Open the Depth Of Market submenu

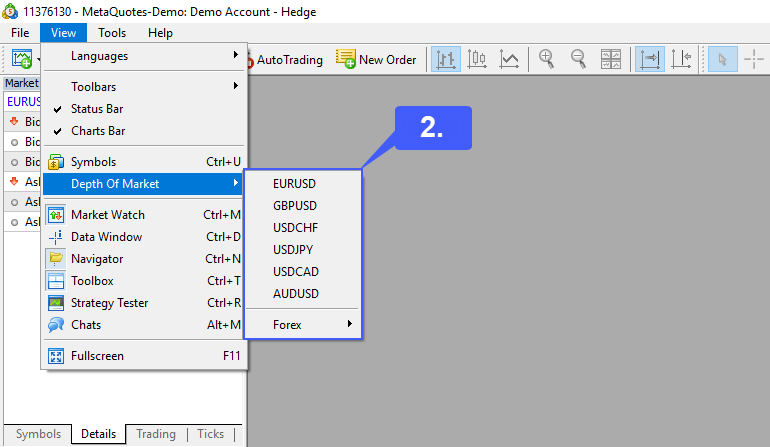pos(144,184)
